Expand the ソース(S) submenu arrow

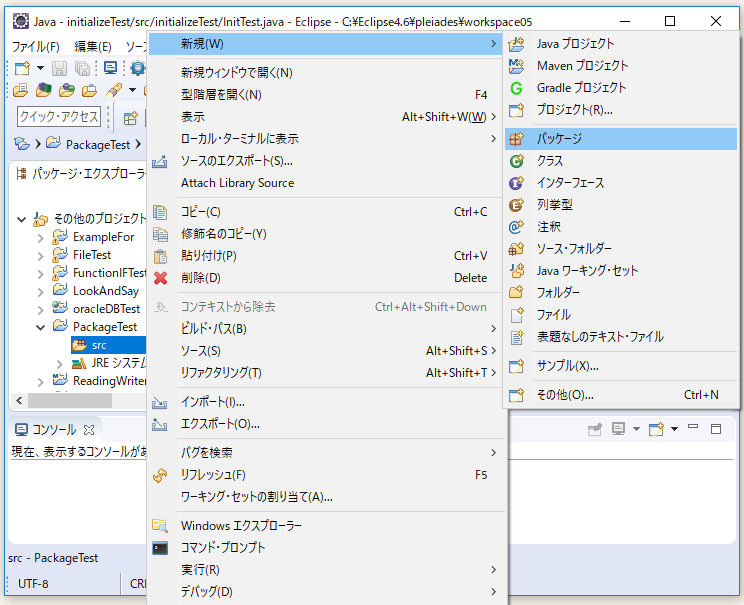[x=493, y=351]
